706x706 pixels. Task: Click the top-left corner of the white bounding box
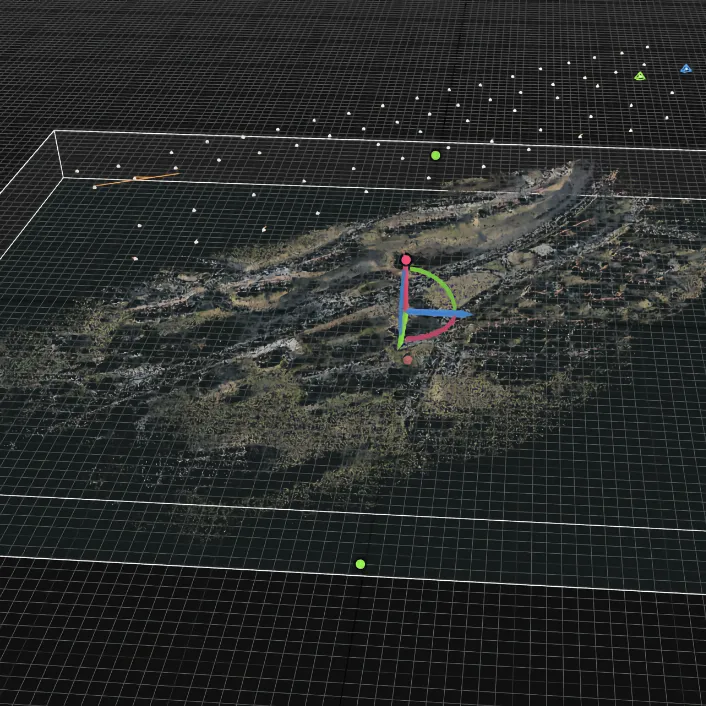[55, 131]
